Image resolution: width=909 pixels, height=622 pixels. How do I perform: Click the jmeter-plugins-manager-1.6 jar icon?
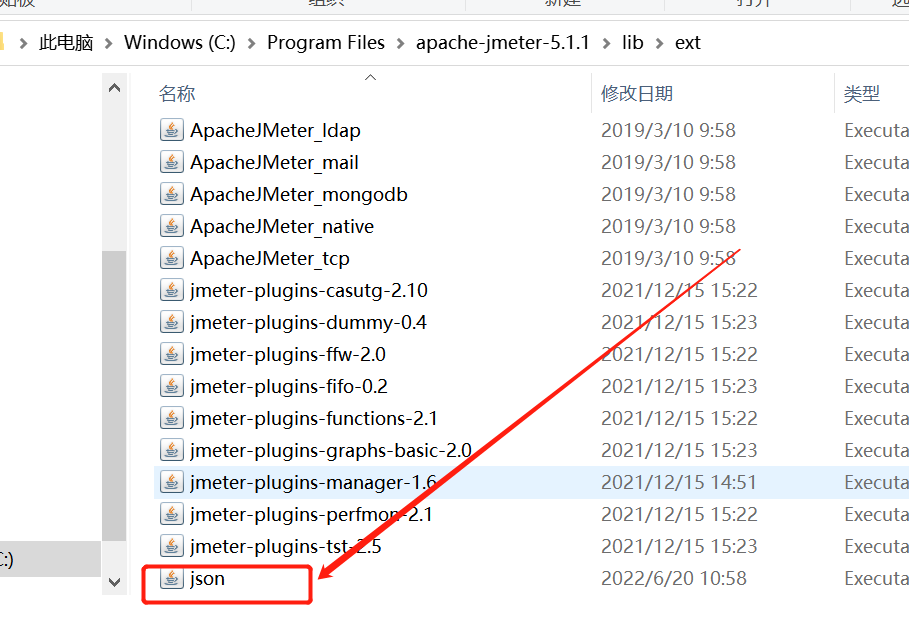click(x=172, y=482)
